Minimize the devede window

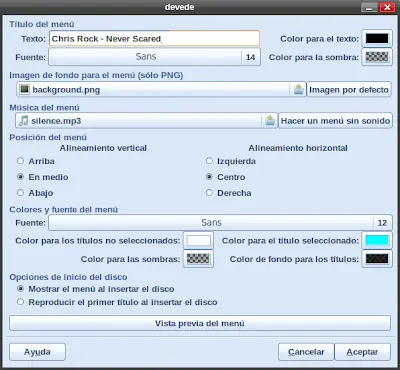[369, 7]
